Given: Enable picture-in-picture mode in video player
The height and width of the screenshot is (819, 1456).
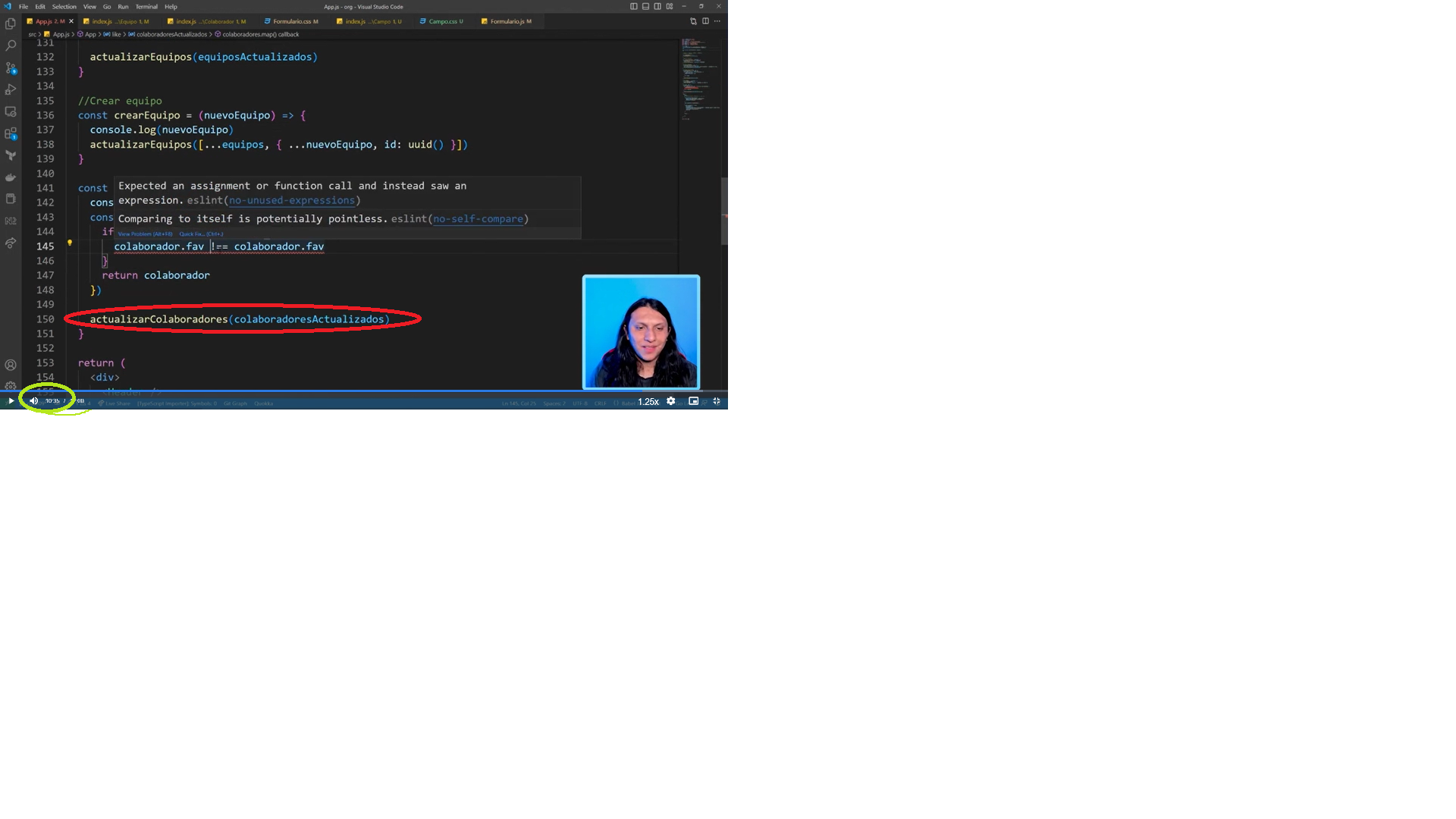Looking at the screenshot, I should 693,401.
